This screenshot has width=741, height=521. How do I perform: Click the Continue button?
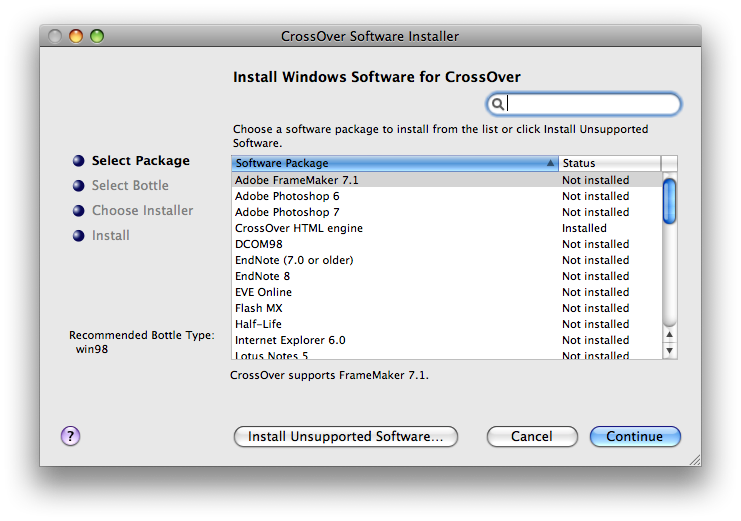click(x=635, y=436)
